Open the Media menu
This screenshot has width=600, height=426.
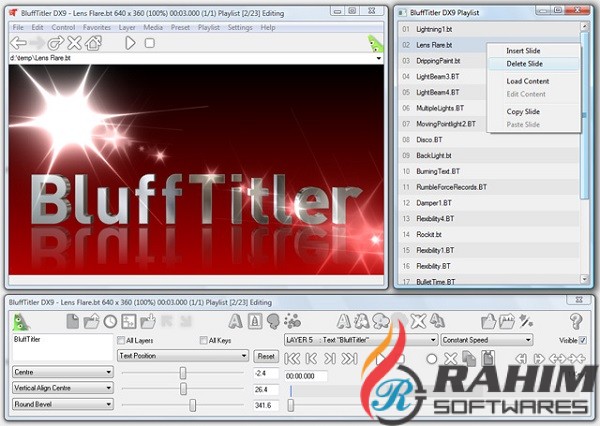pos(153,28)
